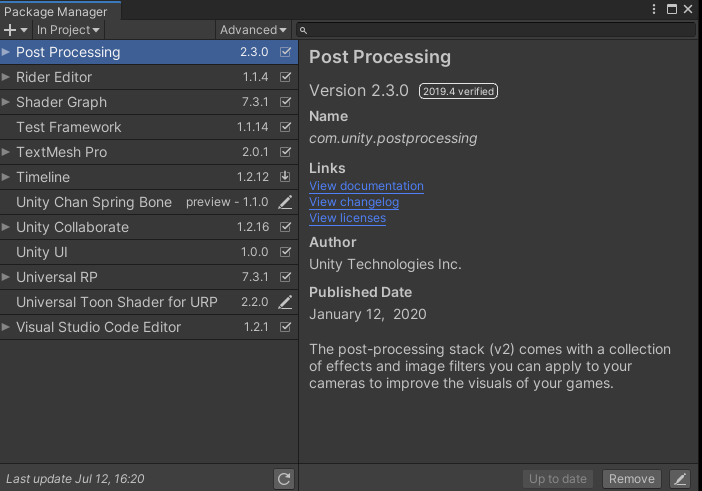Click the Timeline update-available download icon
702x491 pixels.
pyautogui.click(x=285, y=177)
